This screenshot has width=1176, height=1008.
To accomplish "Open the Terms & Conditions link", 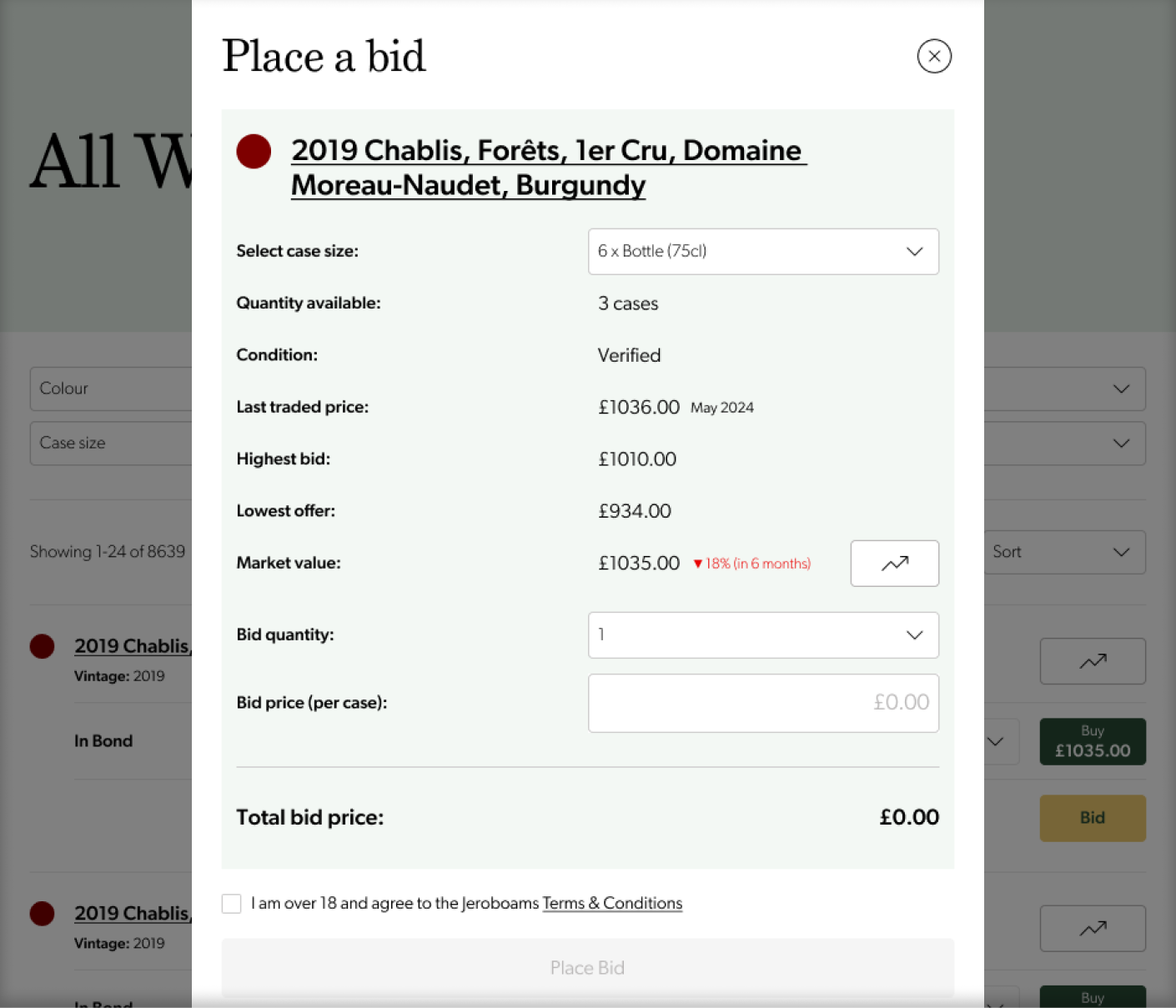I will pos(612,904).
